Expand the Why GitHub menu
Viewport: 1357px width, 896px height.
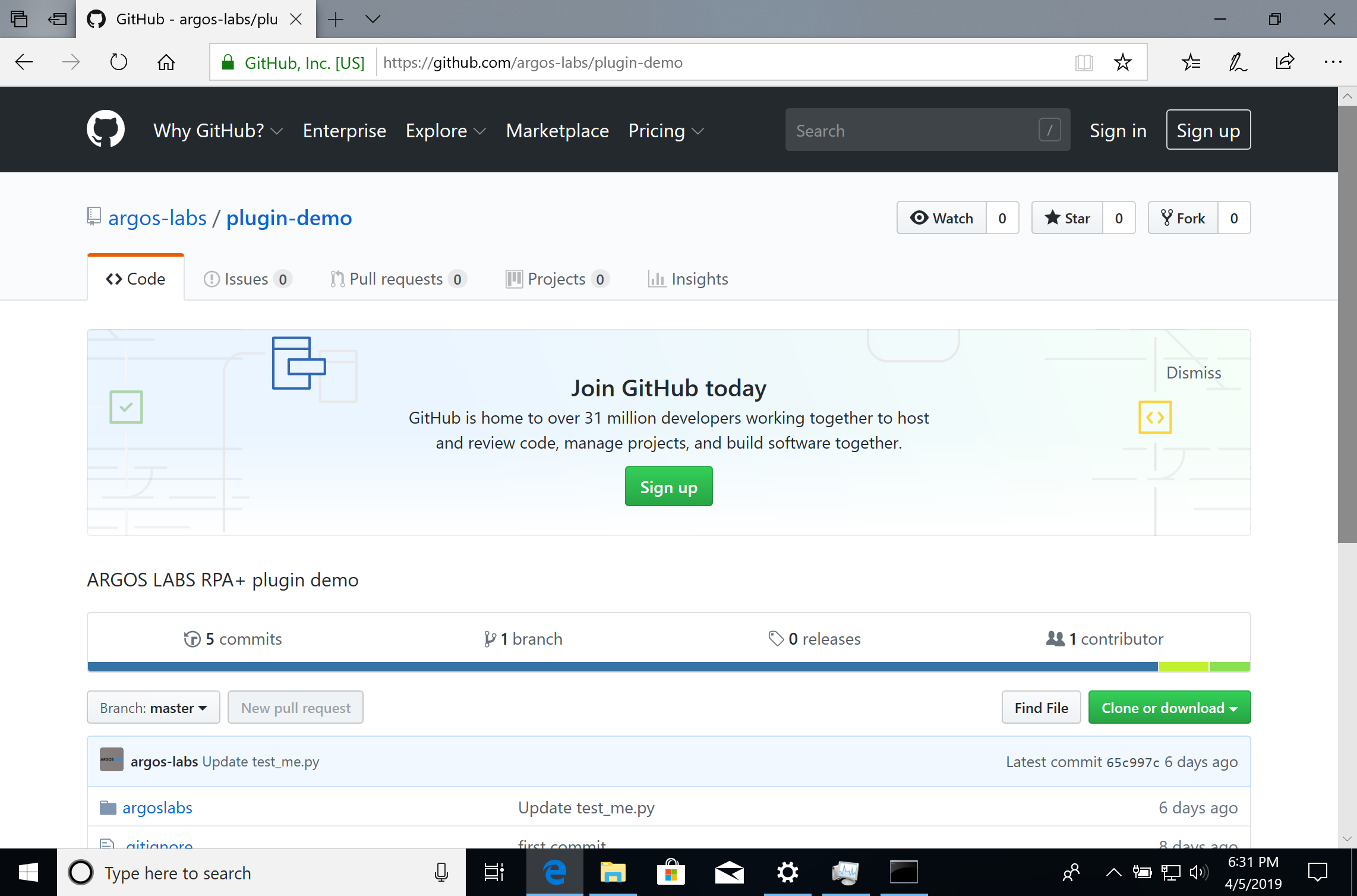[216, 130]
